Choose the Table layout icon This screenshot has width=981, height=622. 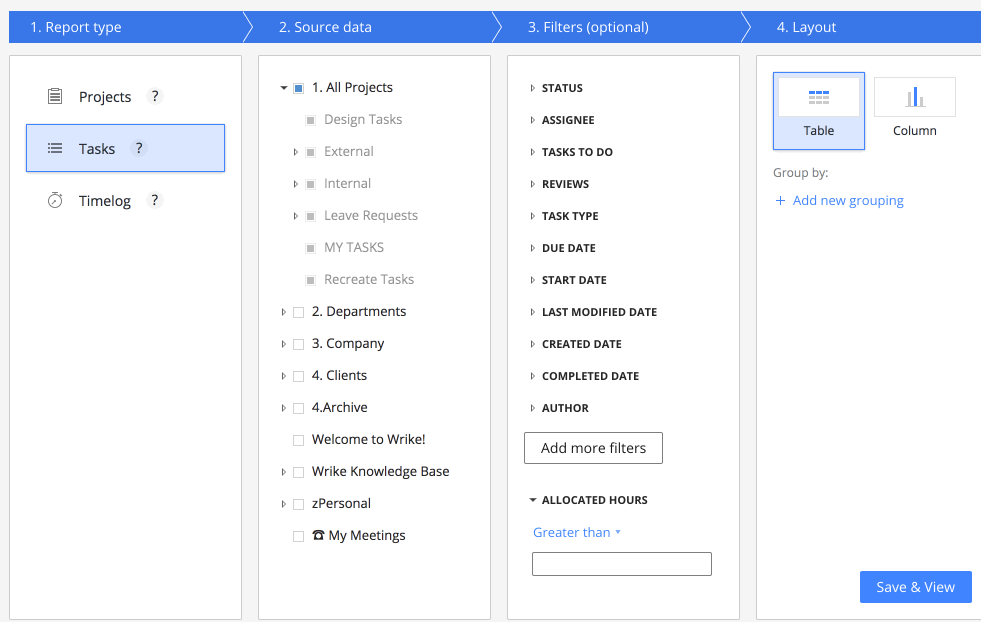(x=818, y=98)
